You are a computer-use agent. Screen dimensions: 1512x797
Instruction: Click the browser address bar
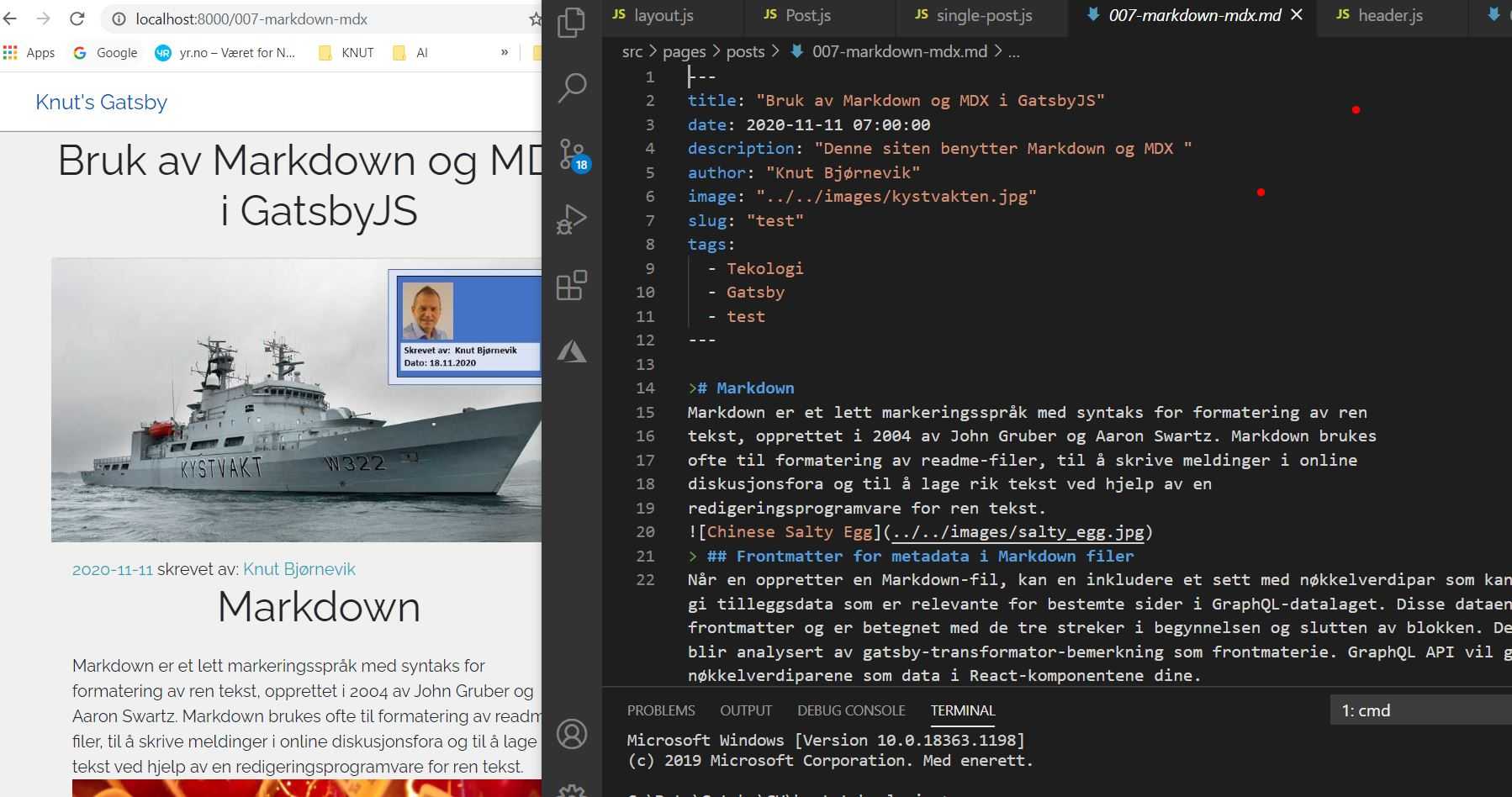point(320,18)
